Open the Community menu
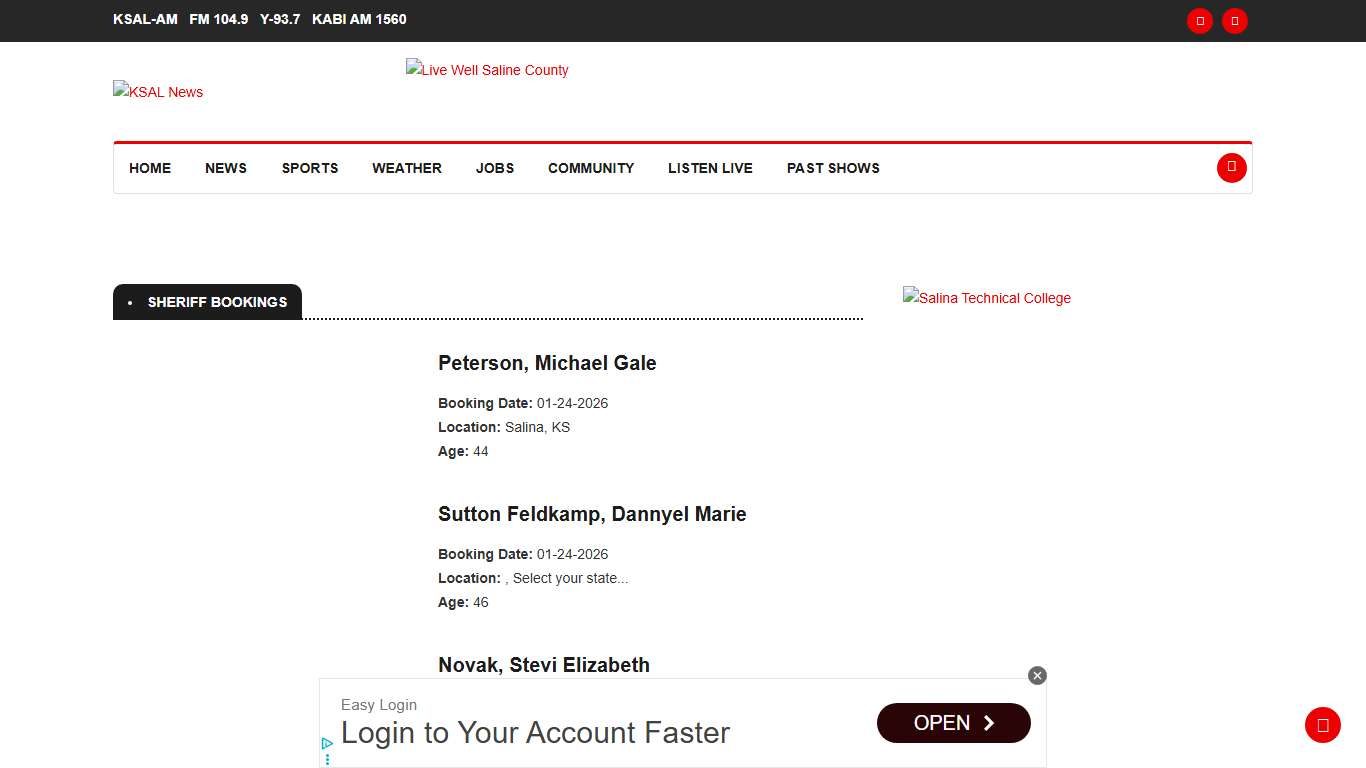 [x=591, y=168]
